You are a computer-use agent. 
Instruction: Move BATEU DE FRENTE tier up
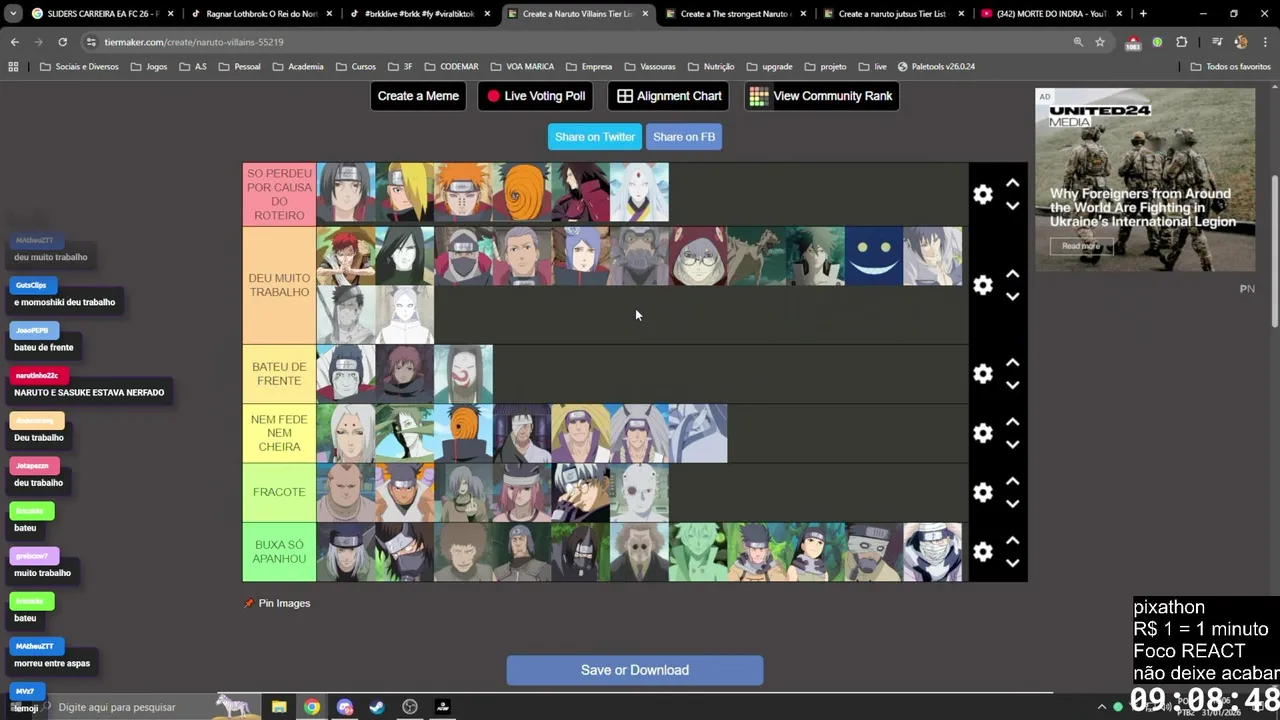pyautogui.click(x=1012, y=362)
